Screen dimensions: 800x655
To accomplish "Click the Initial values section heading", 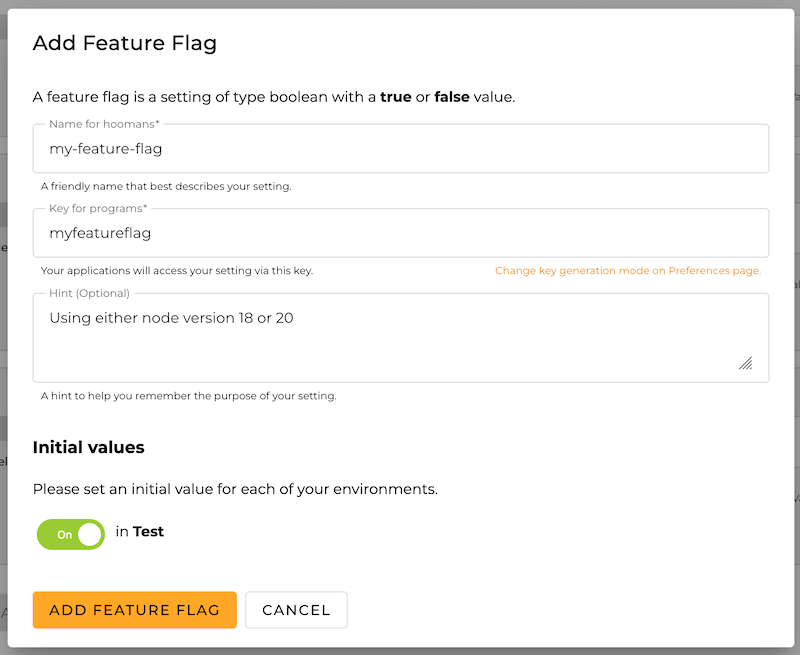I will [x=89, y=447].
